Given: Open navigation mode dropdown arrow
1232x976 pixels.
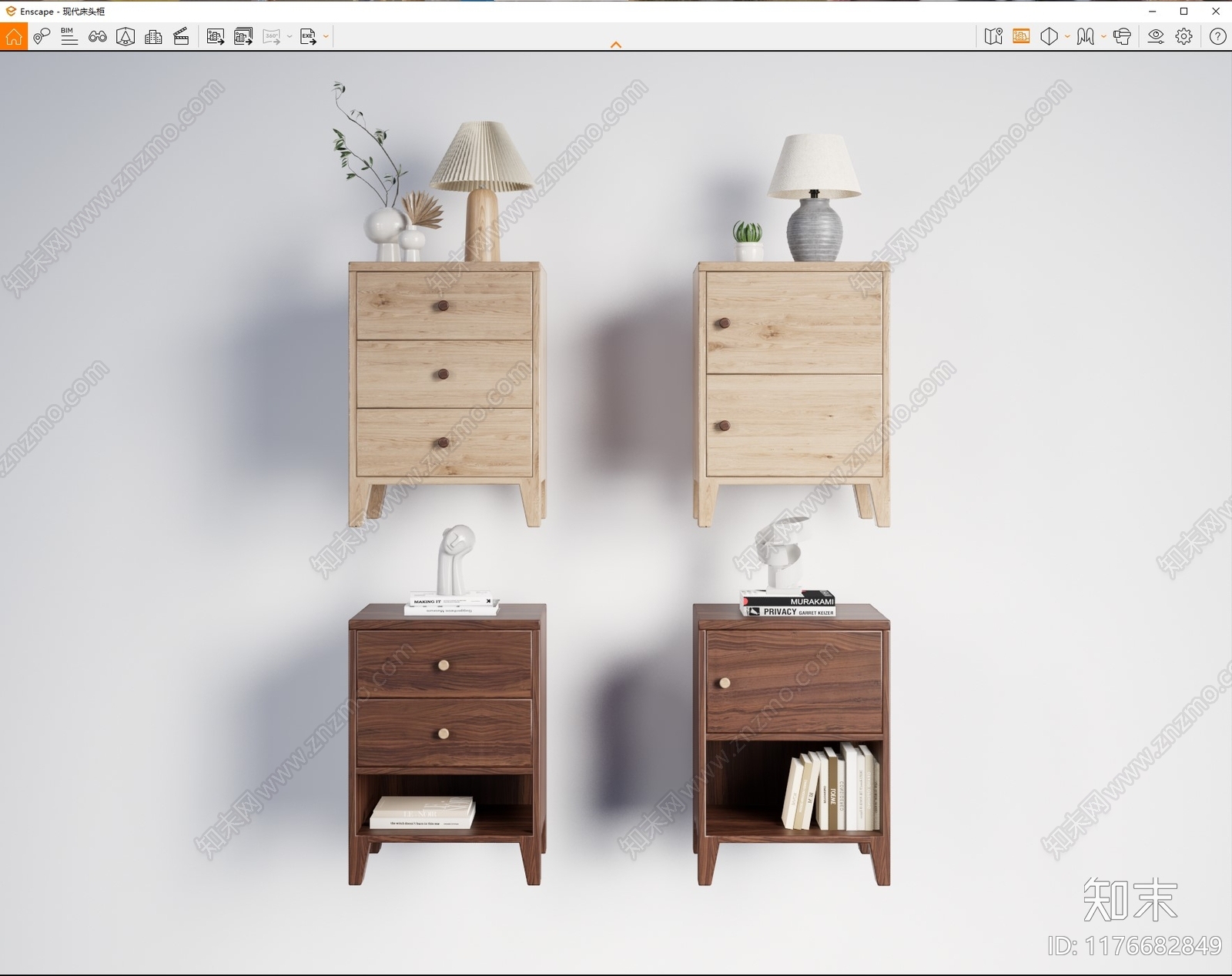Looking at the screenshot, I should click(x=1103, y=36).
